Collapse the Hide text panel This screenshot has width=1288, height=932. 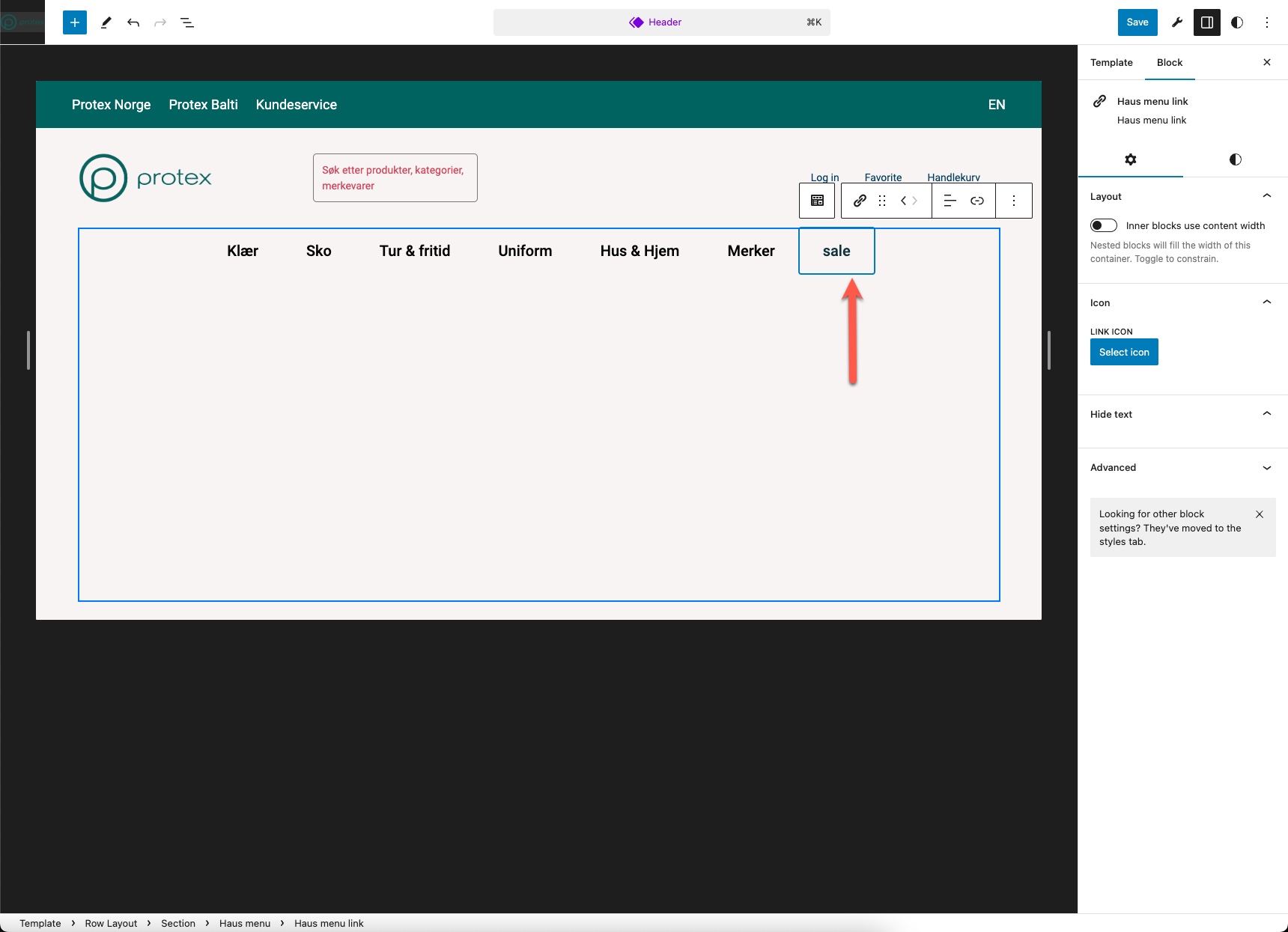click(x=1183, y=414)
